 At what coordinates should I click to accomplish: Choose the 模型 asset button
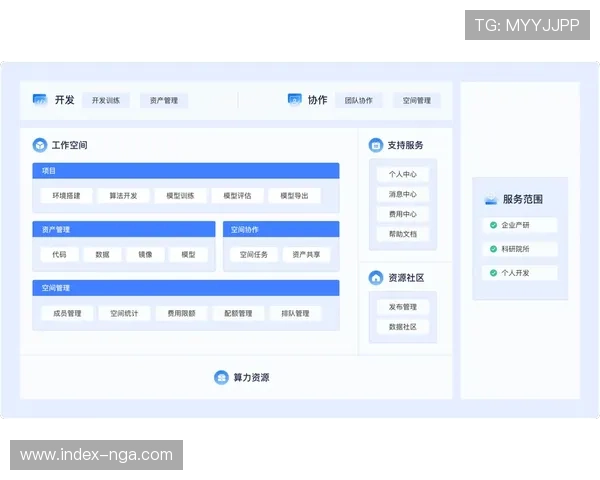pyautogui.click(x=188, y=255)
